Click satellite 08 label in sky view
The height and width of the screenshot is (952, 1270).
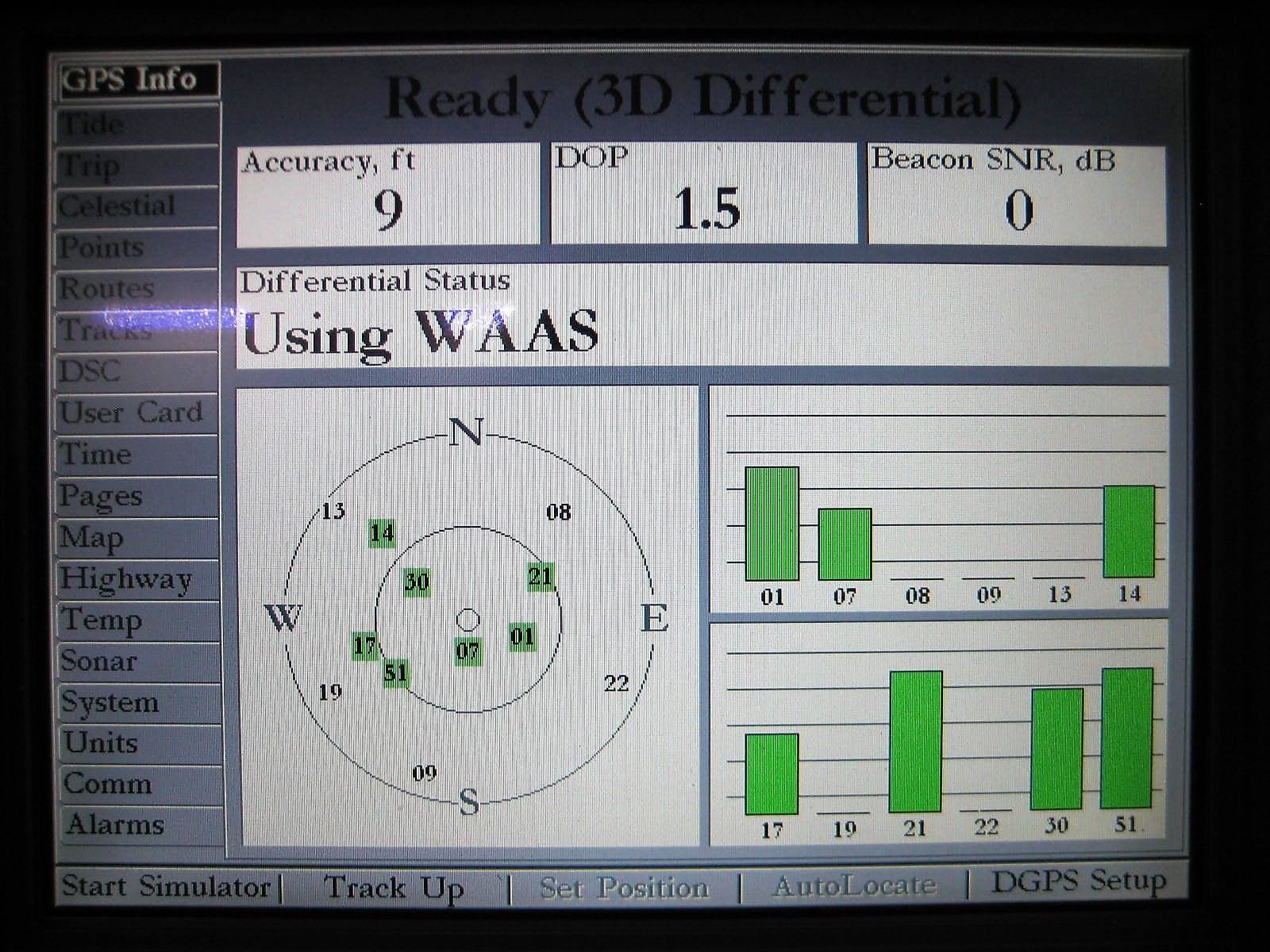coord(559,512)
